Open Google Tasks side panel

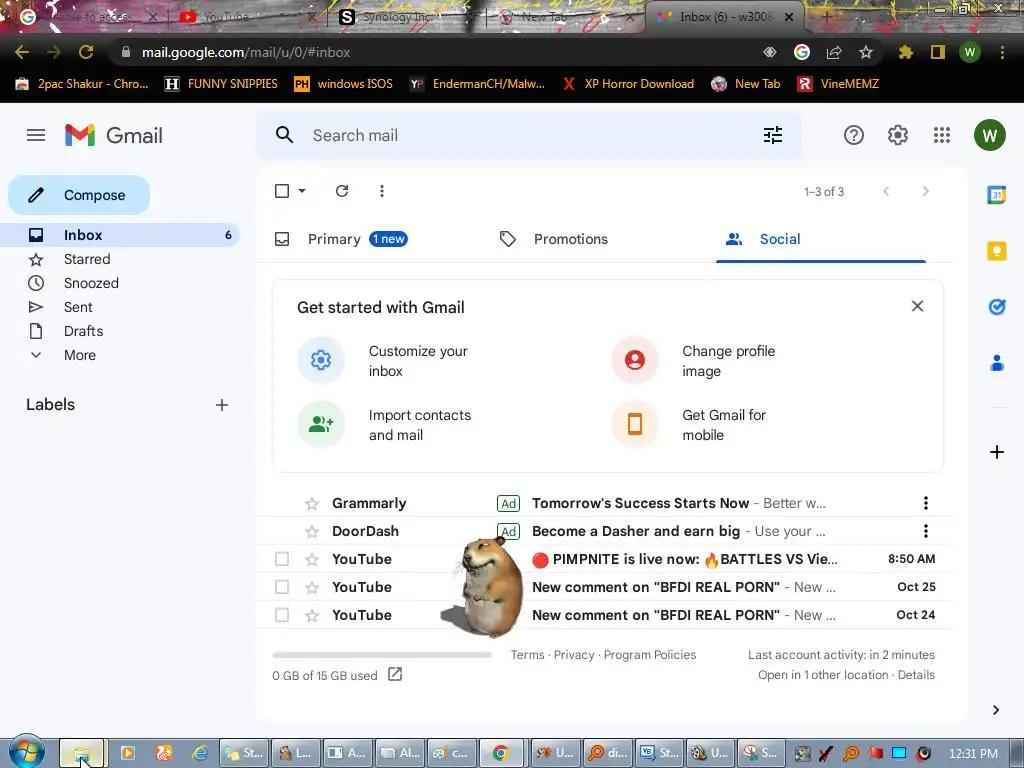996,306
